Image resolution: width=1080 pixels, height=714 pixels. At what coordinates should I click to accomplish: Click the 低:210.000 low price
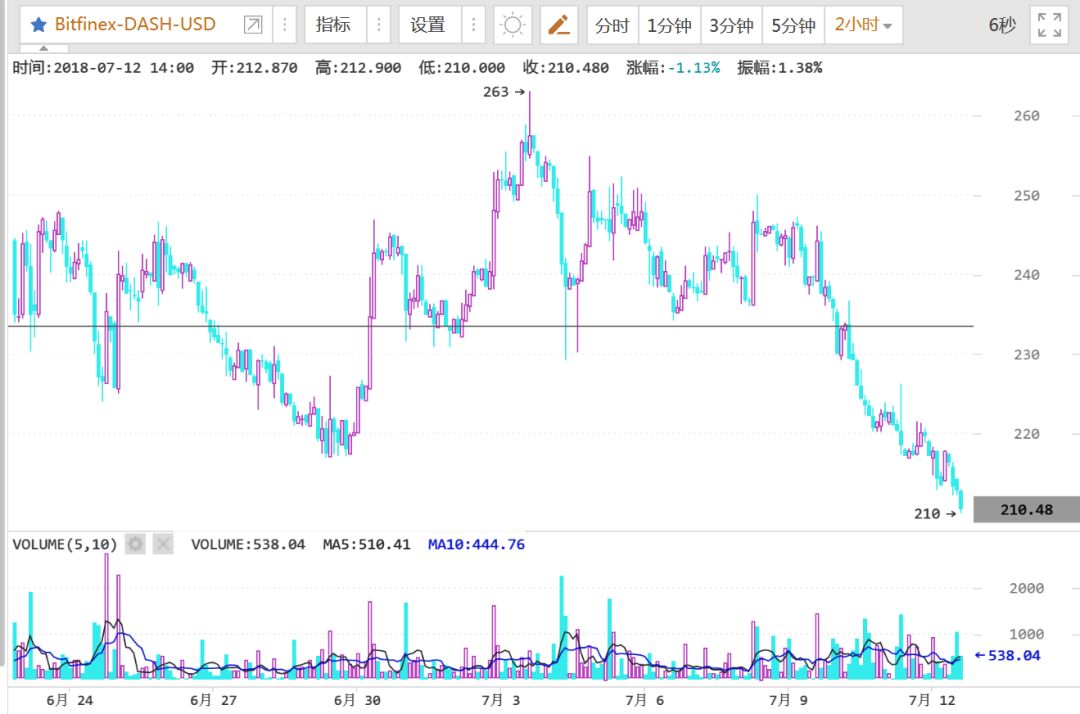pos(461,67)
